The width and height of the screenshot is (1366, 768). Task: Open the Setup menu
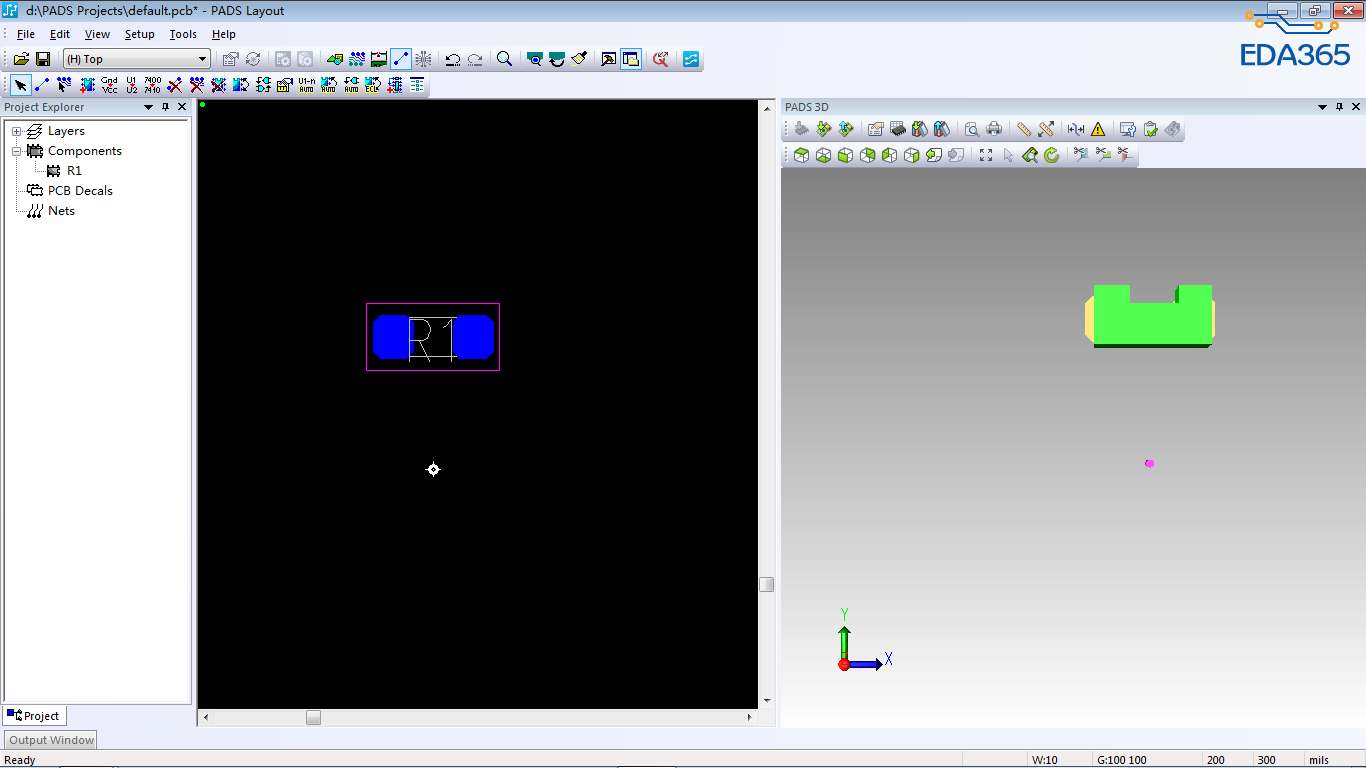coord(140,34)
